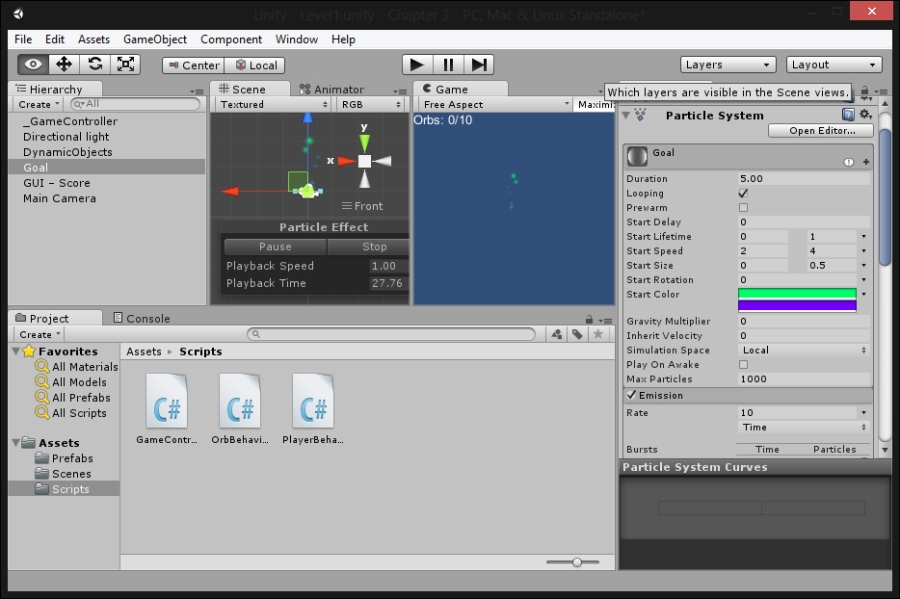Image resolution: width=900 pixels, height=599 pixels.
Task: Open the Start Lifetime mode arrow
Action: tap(863, 236)
